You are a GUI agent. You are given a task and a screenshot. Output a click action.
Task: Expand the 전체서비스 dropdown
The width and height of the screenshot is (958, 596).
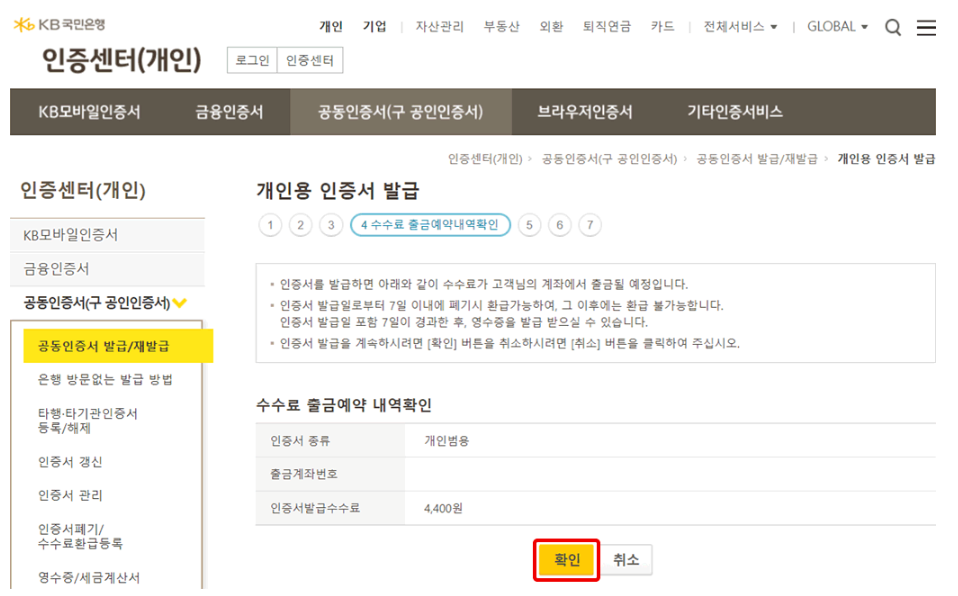(740, 26)
